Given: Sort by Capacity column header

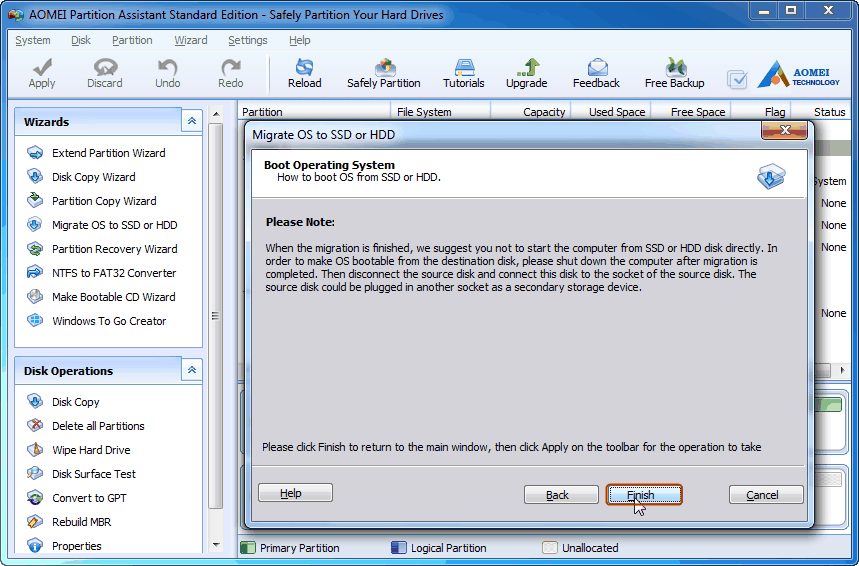Looking at the screenshot, I should click(531, 112).
